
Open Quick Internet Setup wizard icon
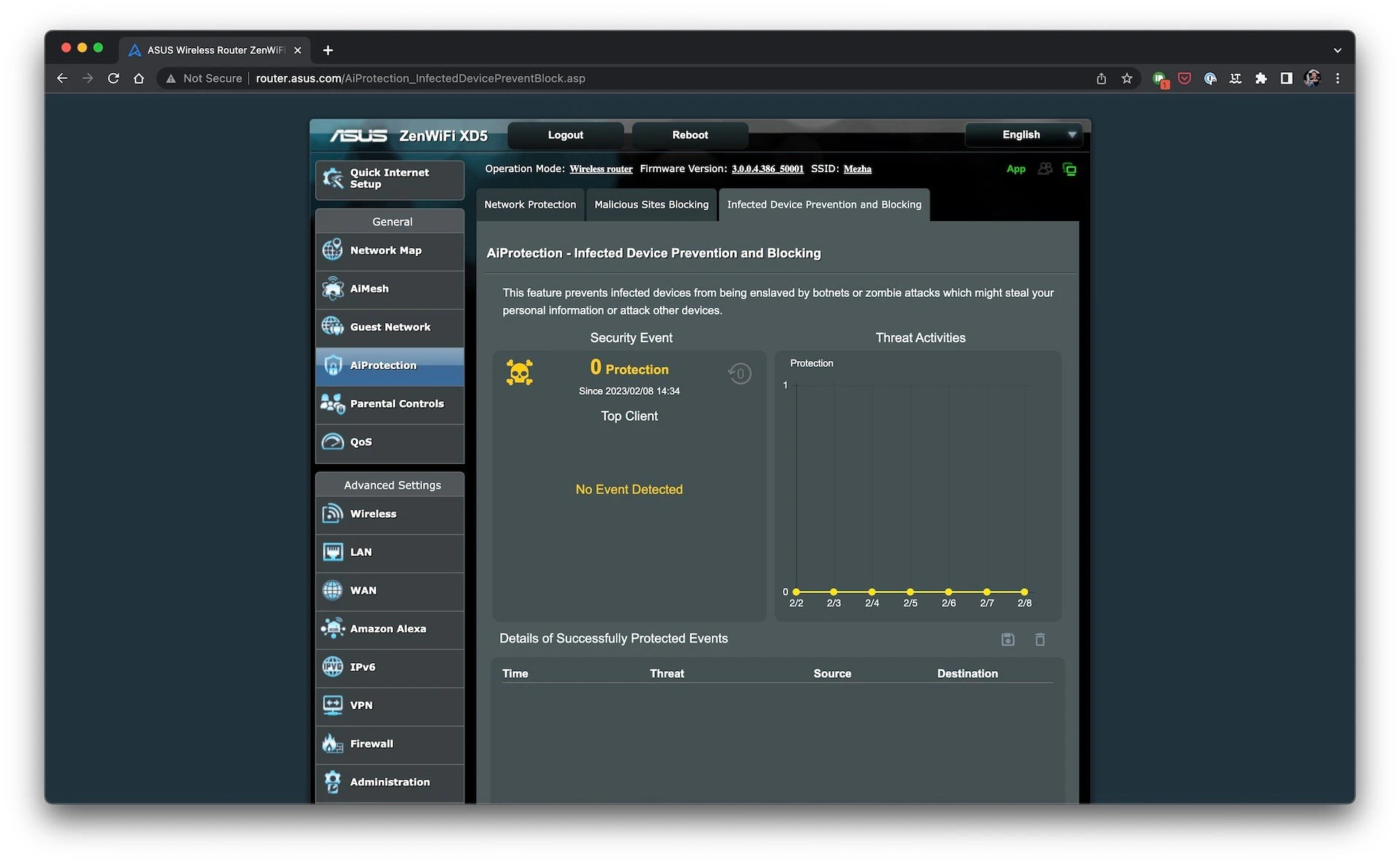point(333,178)
